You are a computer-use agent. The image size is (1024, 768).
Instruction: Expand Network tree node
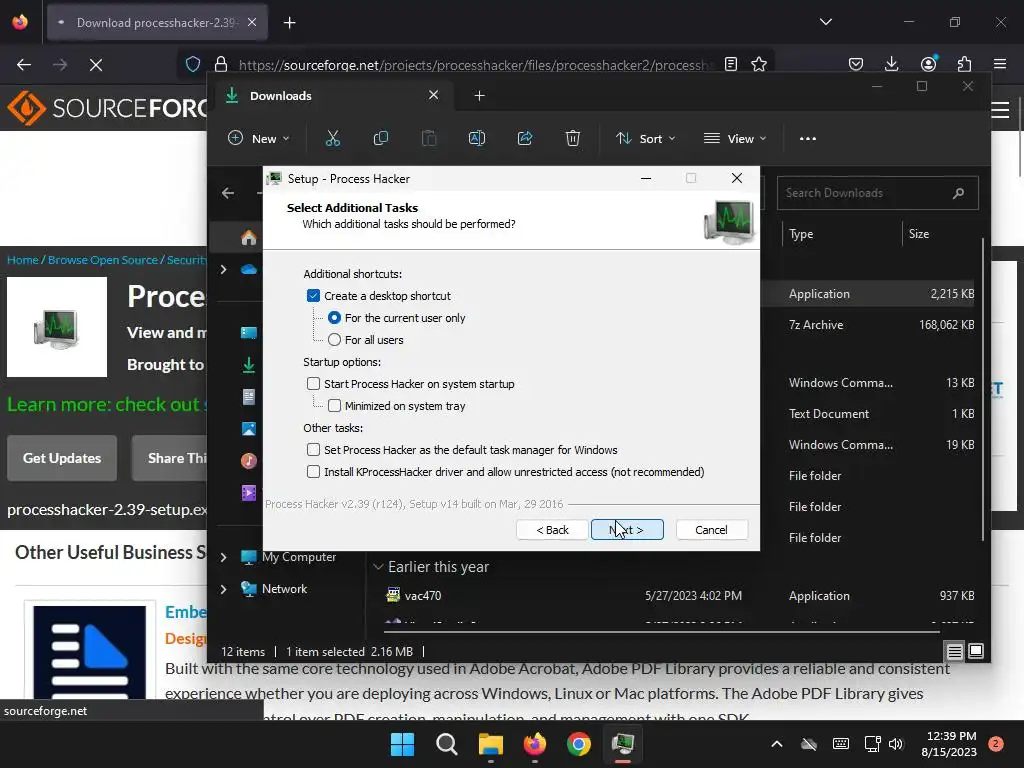pos(223,589)
